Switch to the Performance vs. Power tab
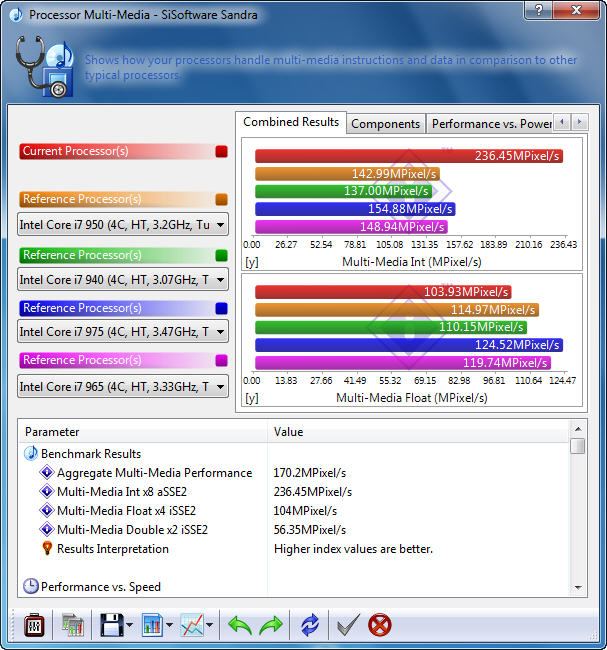Screen dimensions: 607x650 pos(490,124)
